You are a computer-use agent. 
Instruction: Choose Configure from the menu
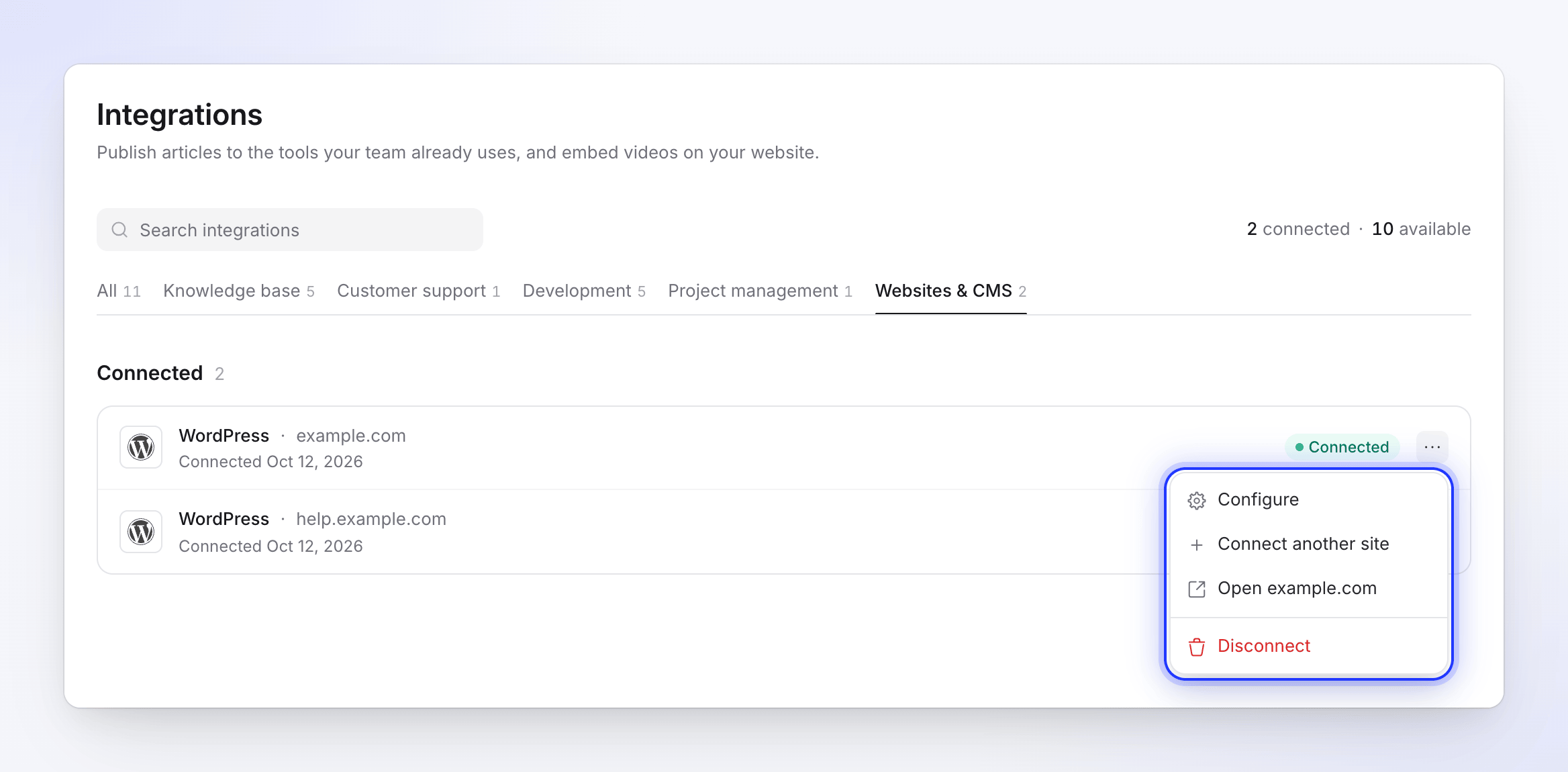coord(1309,500)
